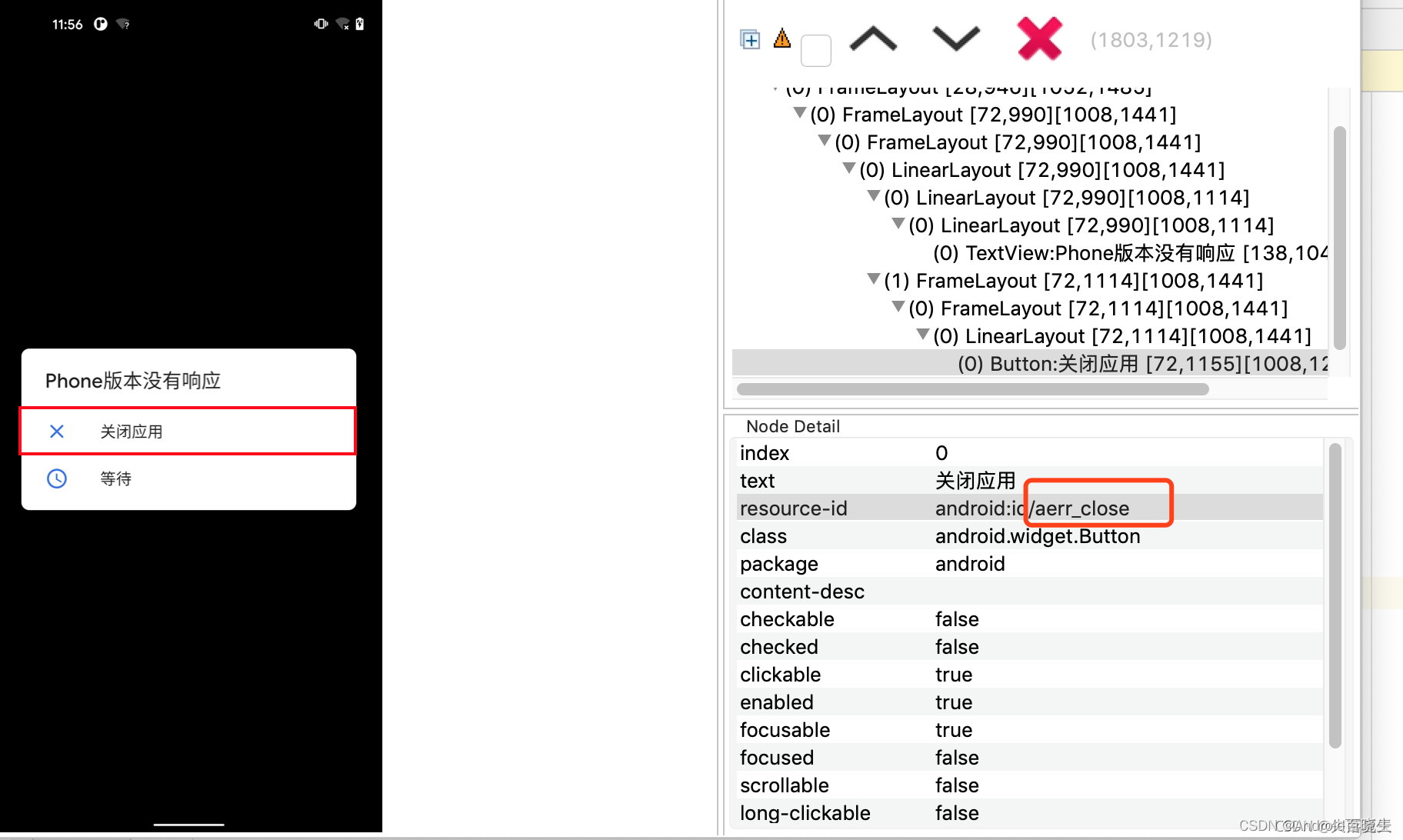This screenshot has height=840, width=1403.
Task: Click the expand-all plus icon in toolbar
Action: pos(750,39)
